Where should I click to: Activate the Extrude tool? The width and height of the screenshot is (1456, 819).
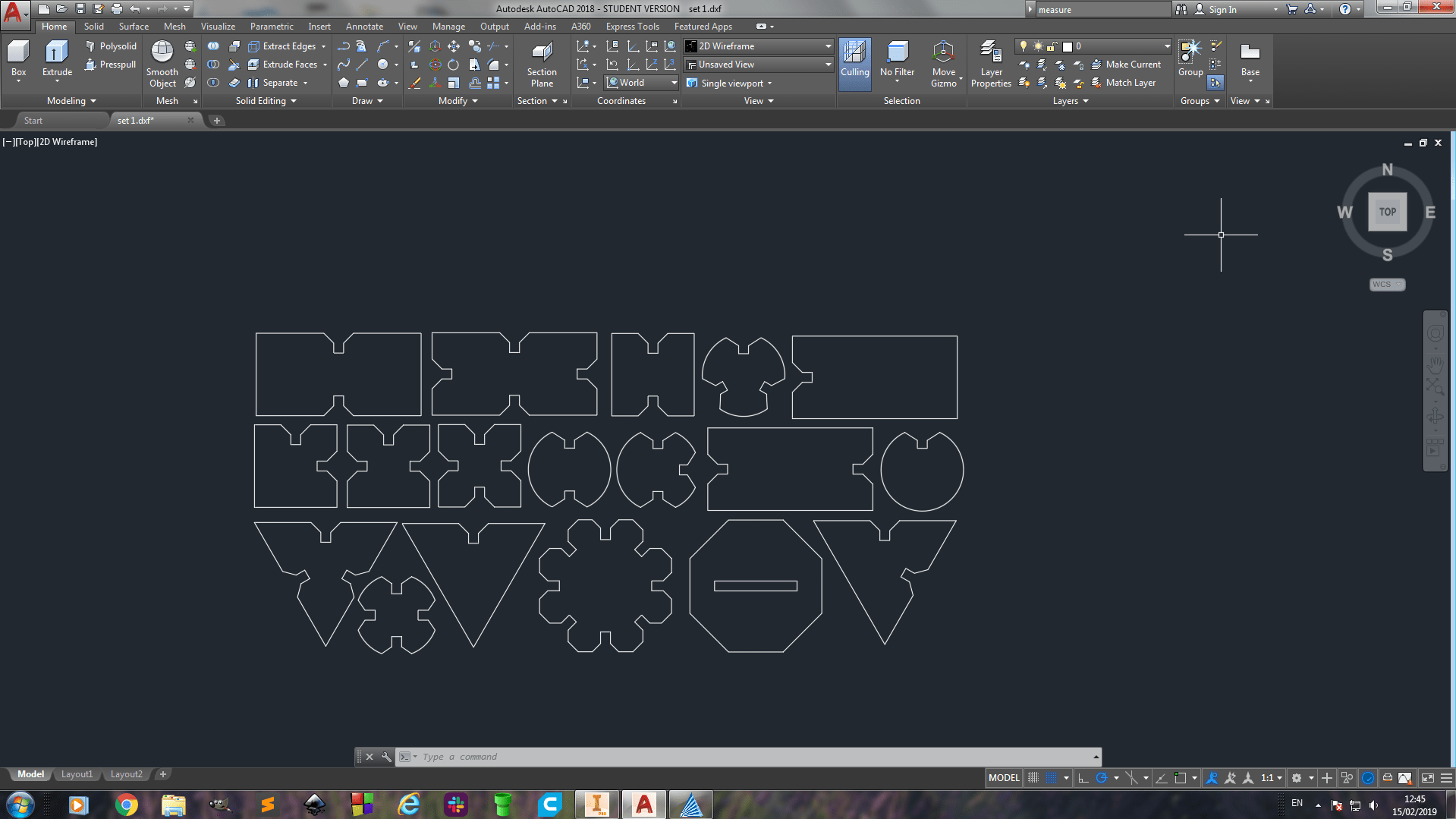pos(57,59)
